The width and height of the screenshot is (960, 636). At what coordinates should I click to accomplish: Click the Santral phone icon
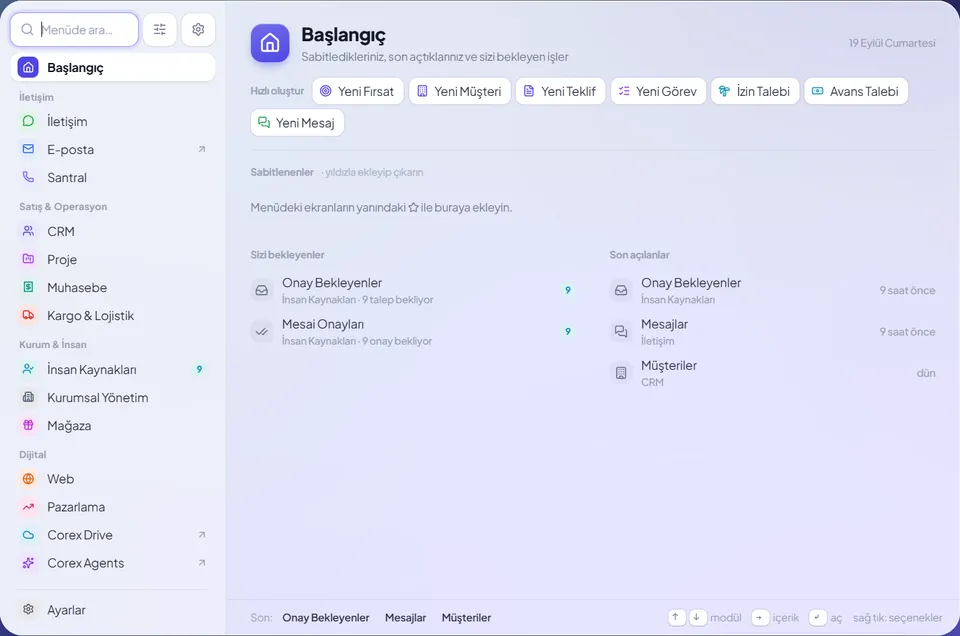pos(28,177)
